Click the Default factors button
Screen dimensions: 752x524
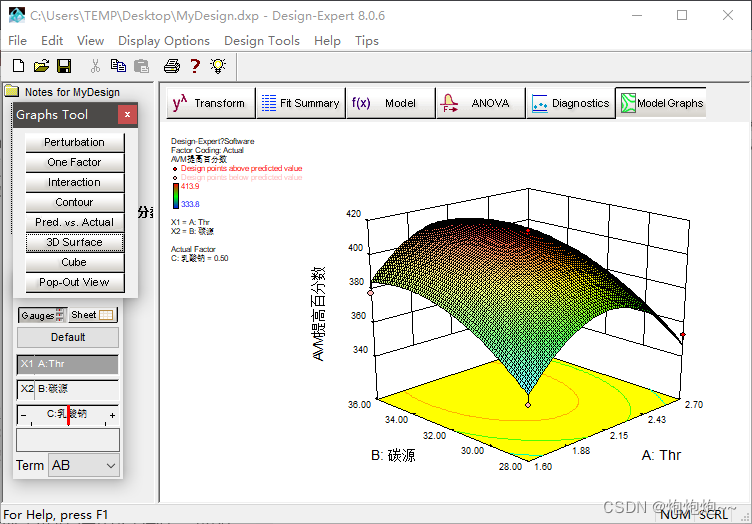pyautogui.click(x=68, y=338)
